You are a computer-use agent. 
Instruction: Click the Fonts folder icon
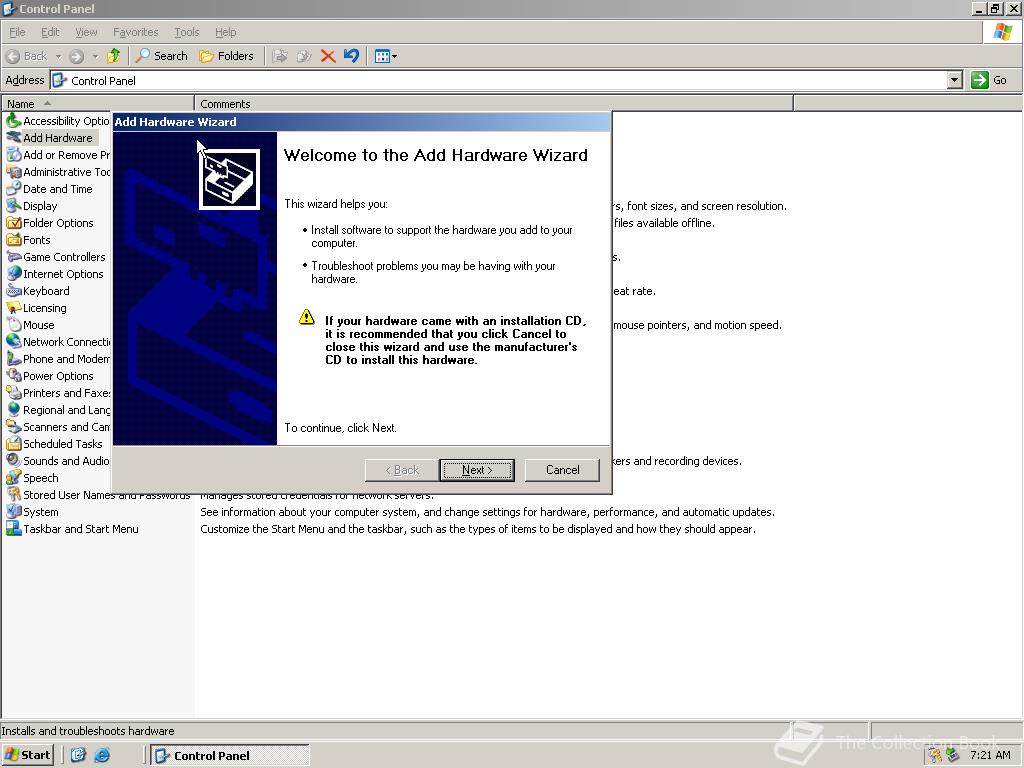(x=13, y=240)
